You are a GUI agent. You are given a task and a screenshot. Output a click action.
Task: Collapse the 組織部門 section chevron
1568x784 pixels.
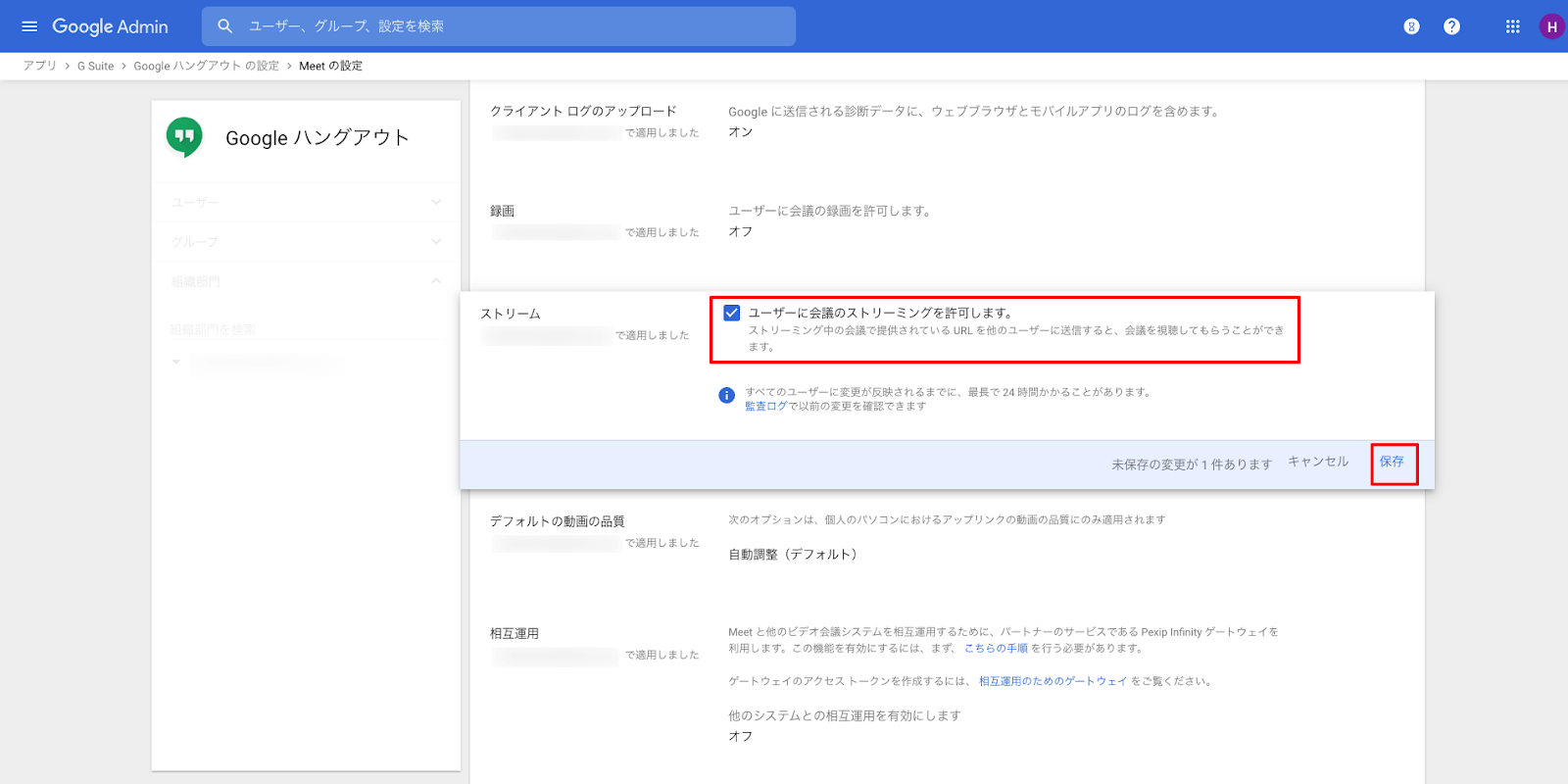(436, 281)
